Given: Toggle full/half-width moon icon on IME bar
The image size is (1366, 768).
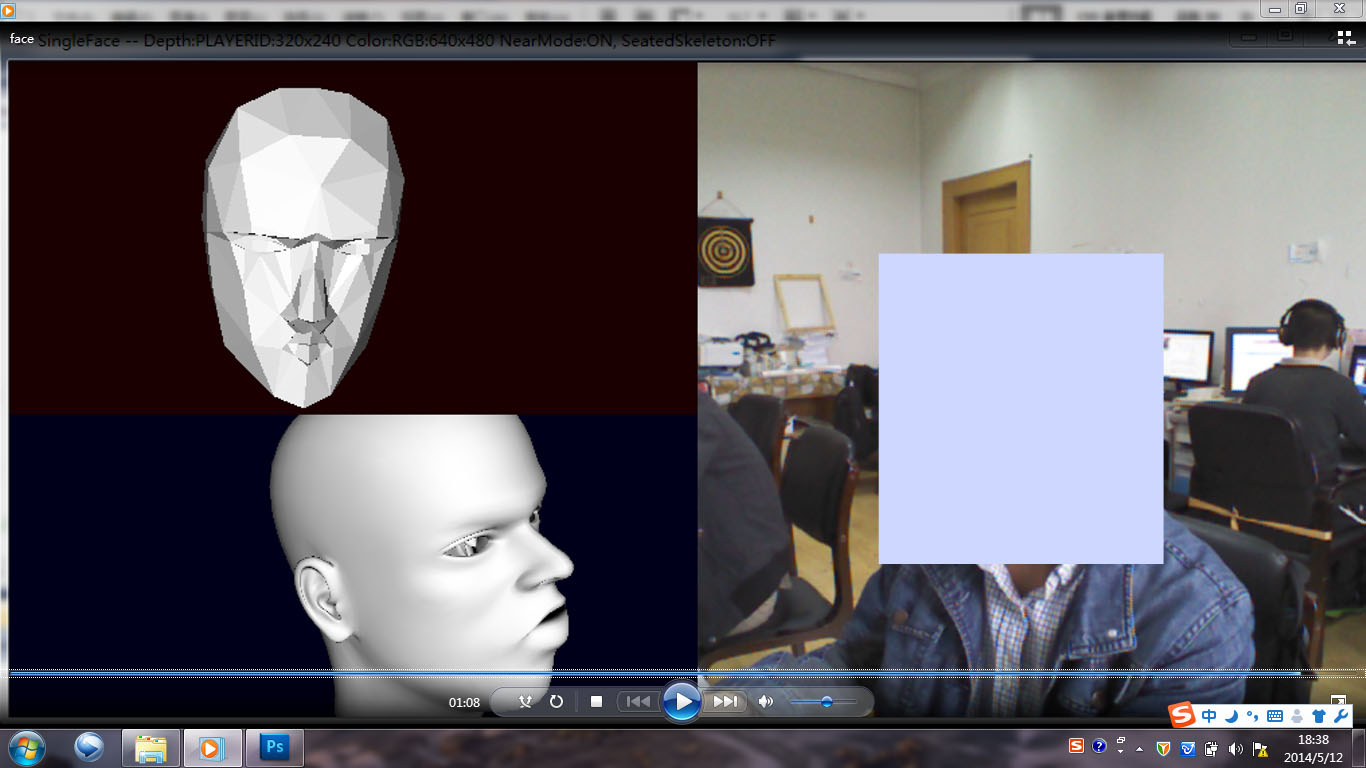Looking at the screenshot, I should (1231, 716).
